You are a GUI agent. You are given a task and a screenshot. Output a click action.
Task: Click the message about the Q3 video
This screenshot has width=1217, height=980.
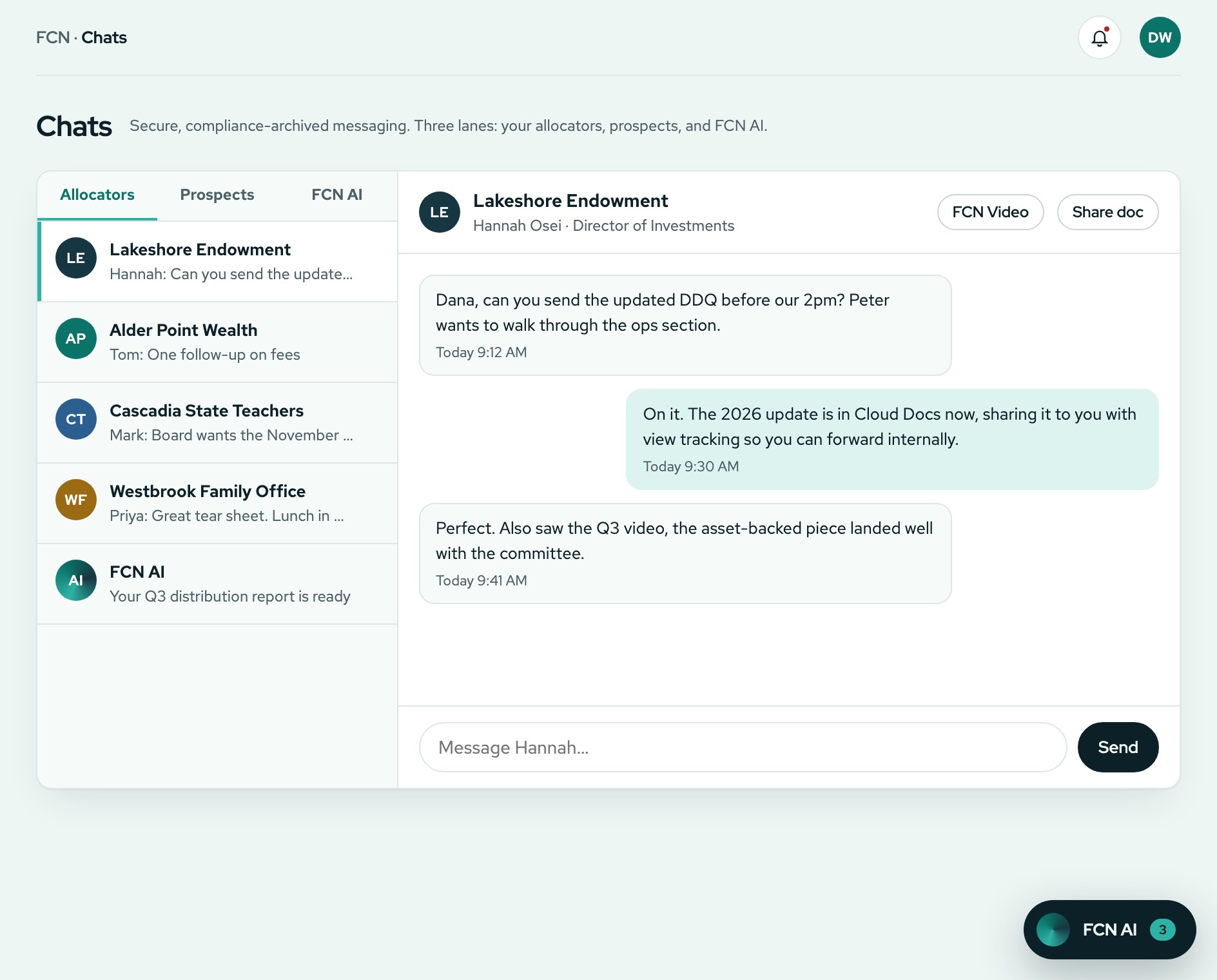685,553
